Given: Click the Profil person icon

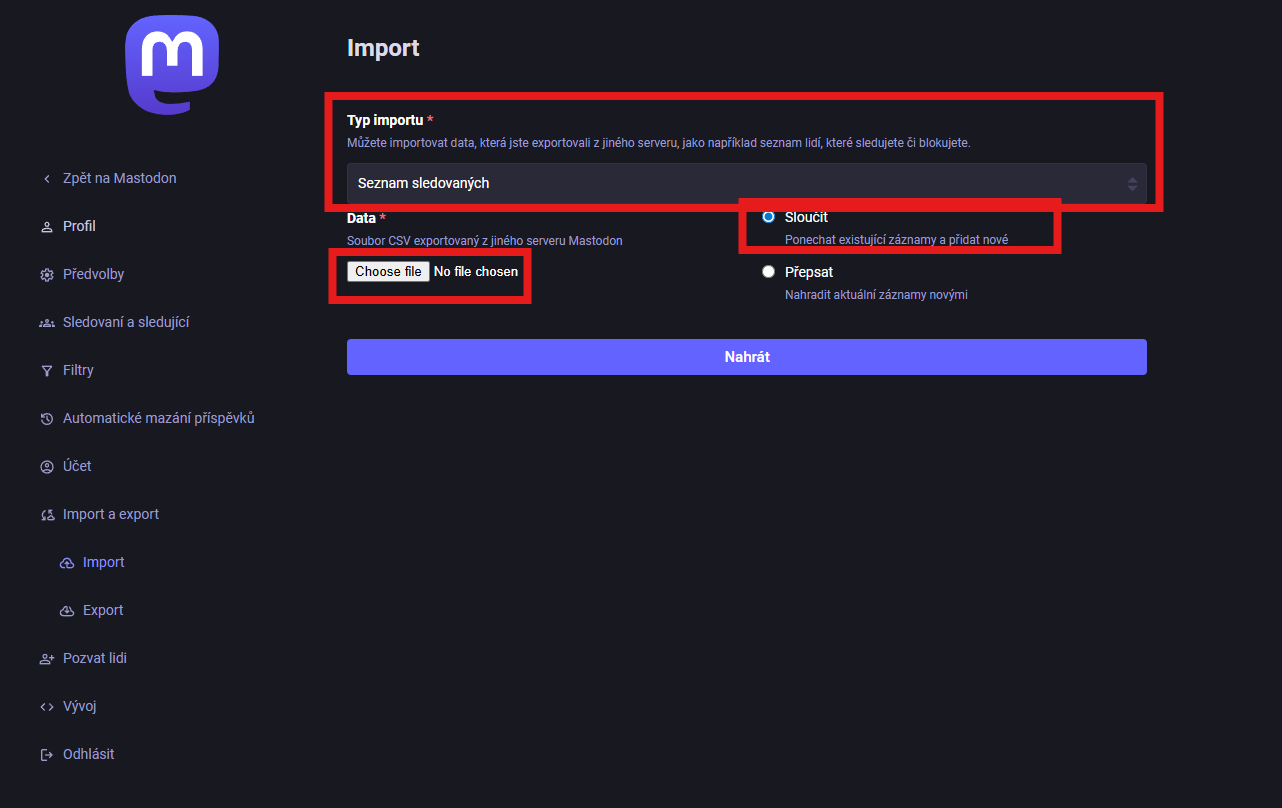Looking at the screenshot, I should click(x=46, y=227).
